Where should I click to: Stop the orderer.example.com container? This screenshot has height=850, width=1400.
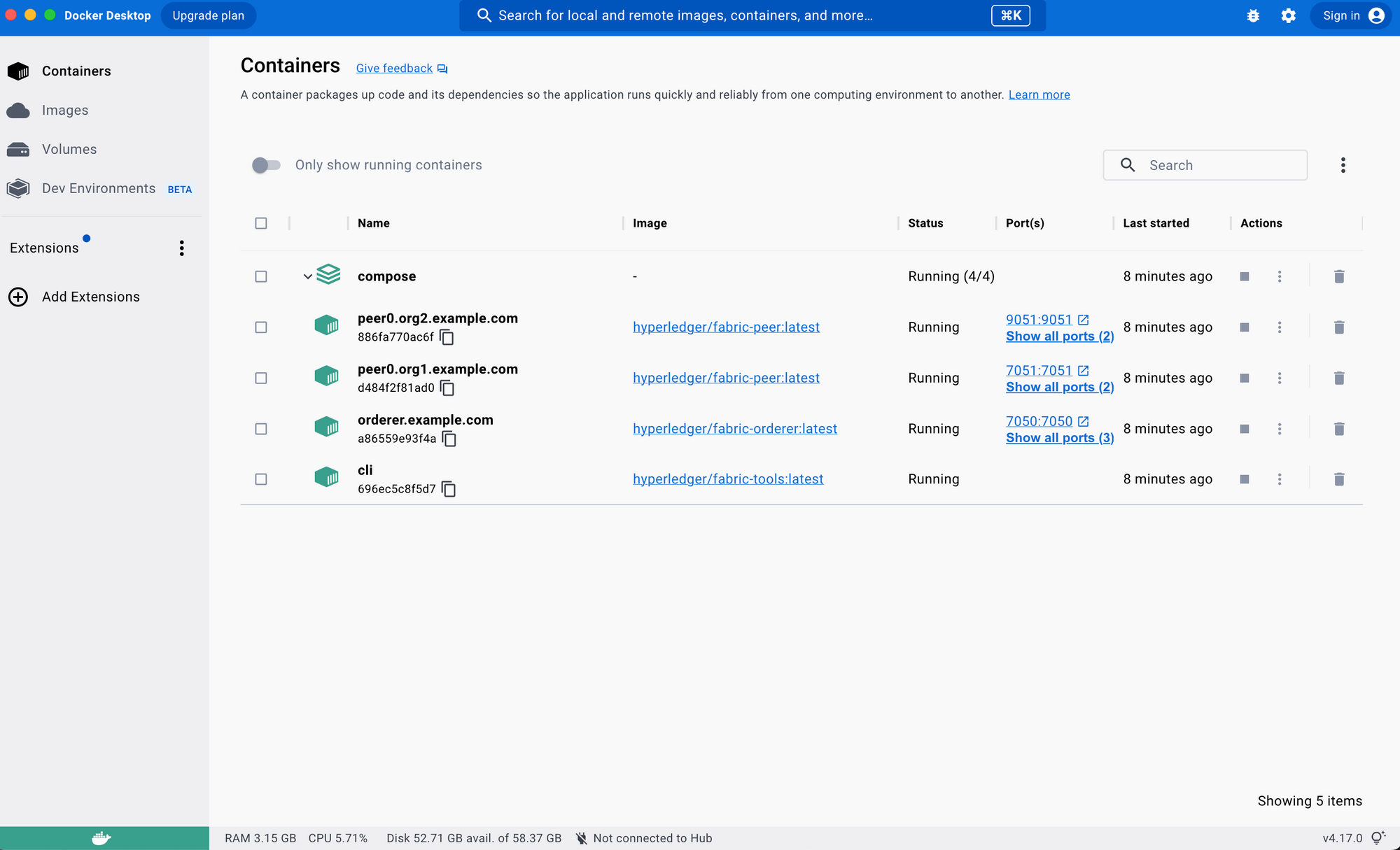pos(1245,429)
